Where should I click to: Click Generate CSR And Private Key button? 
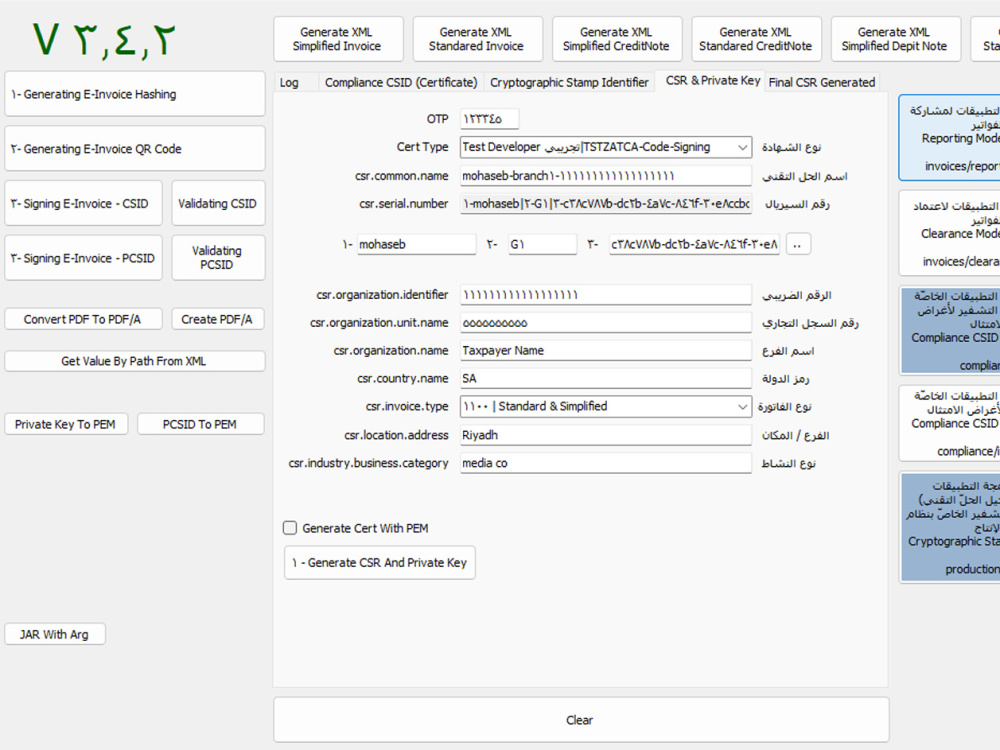pyautogui.click(x=380, y=562)
